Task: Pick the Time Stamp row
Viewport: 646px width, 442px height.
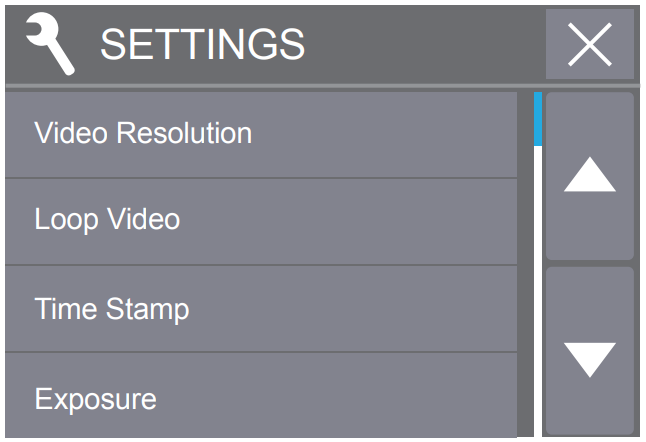Action: (261, 309)
